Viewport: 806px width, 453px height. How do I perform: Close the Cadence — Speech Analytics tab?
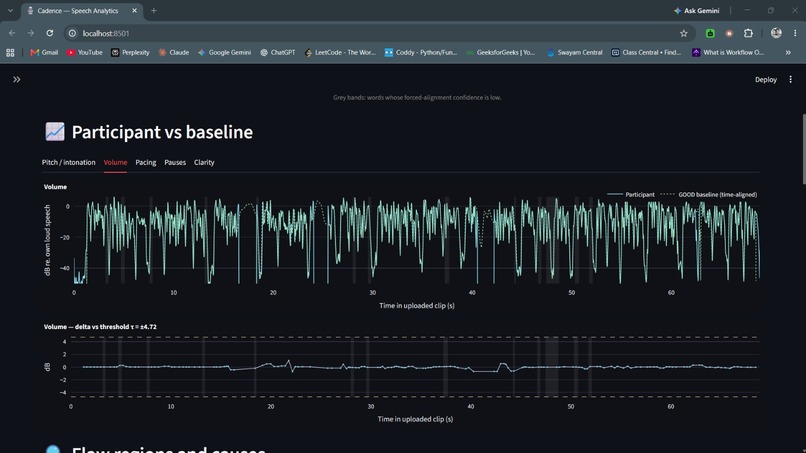pyautogui.click(x=135, y=11)
